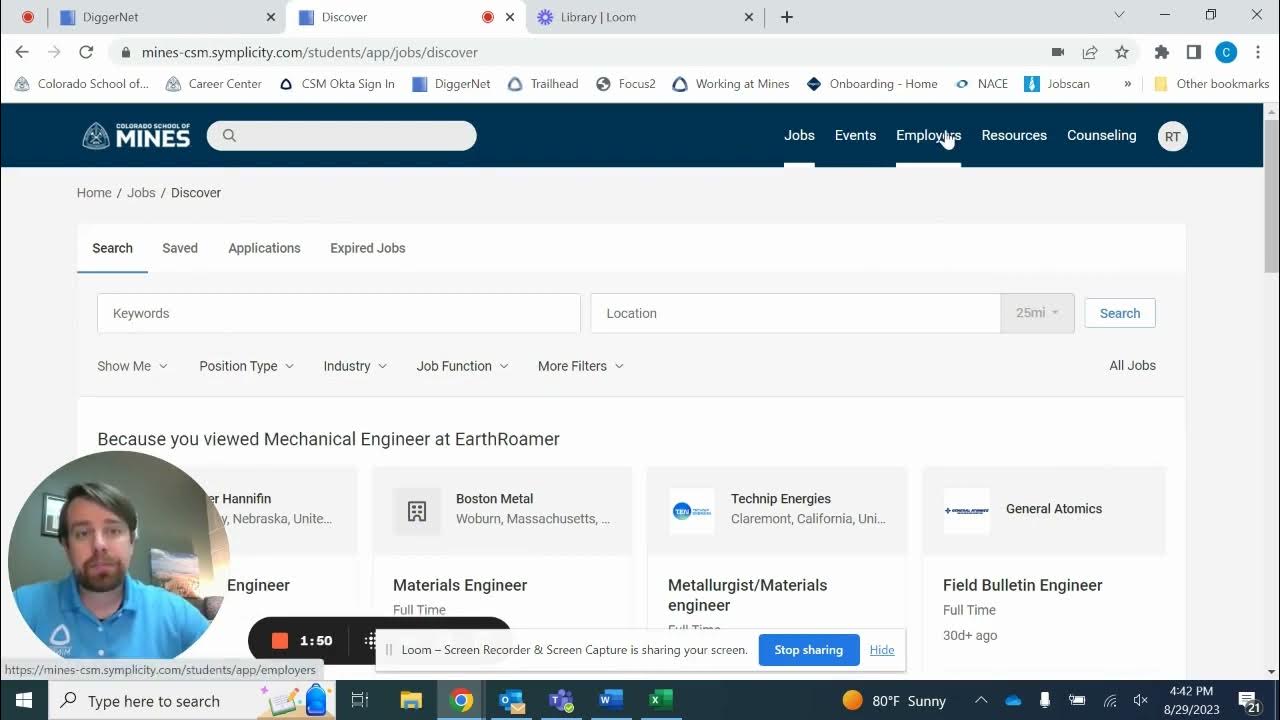Open Microsoft Teams from the taskbar
This screenshot has width=1280, height=720.
(x=561, y=700)
